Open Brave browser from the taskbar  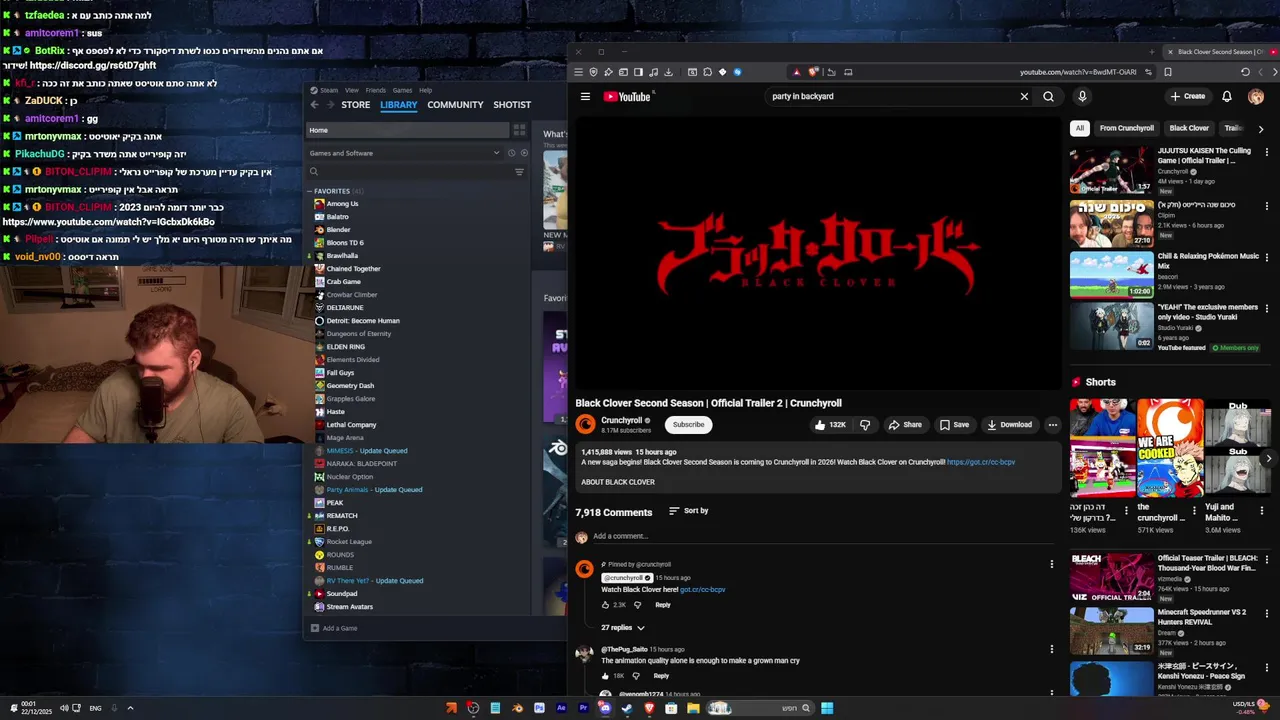click(x=649, y=708)
